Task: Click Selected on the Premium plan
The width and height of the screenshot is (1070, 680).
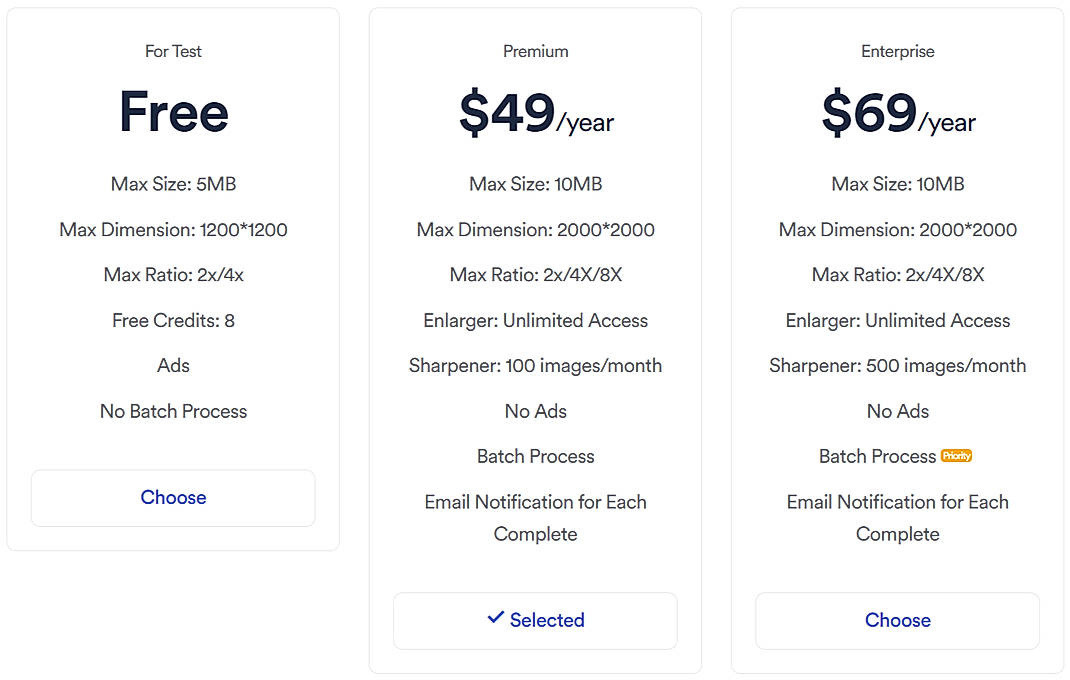Action: (535, 620)
